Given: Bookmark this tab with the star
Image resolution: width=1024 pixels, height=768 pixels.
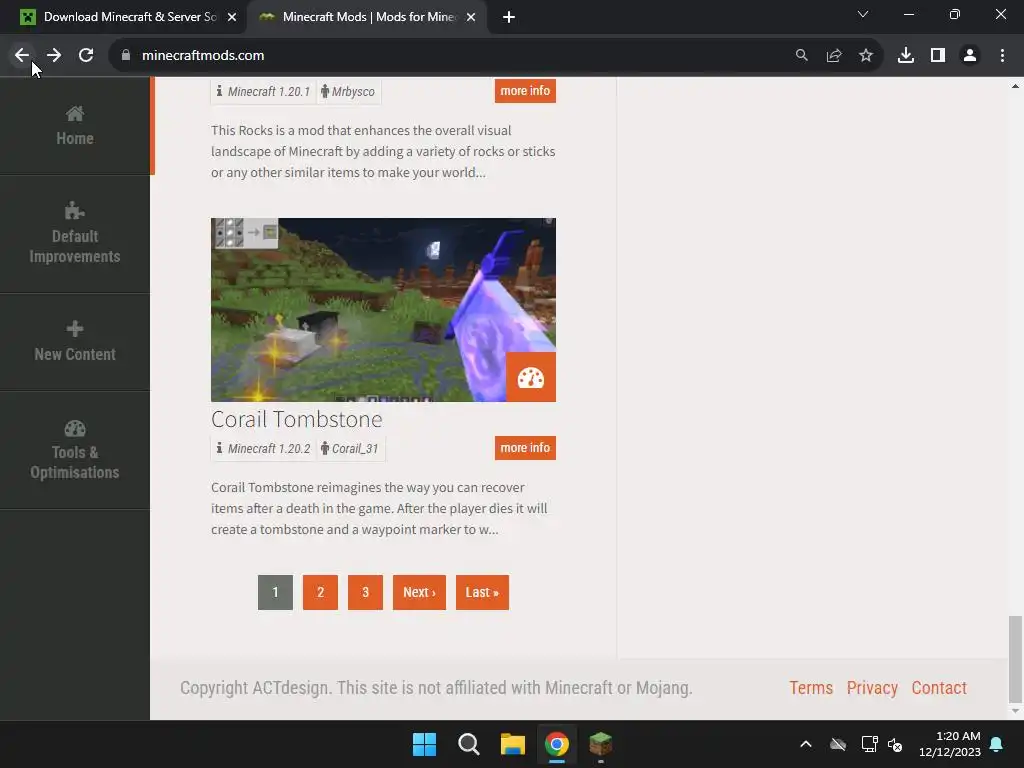Looking at the screenshot, I should 866,56.
